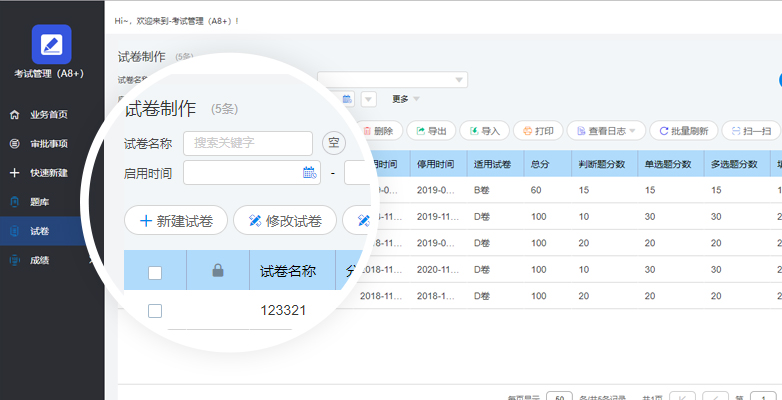Open 审批事项 in the sidebar

click(x=48, y=144)
